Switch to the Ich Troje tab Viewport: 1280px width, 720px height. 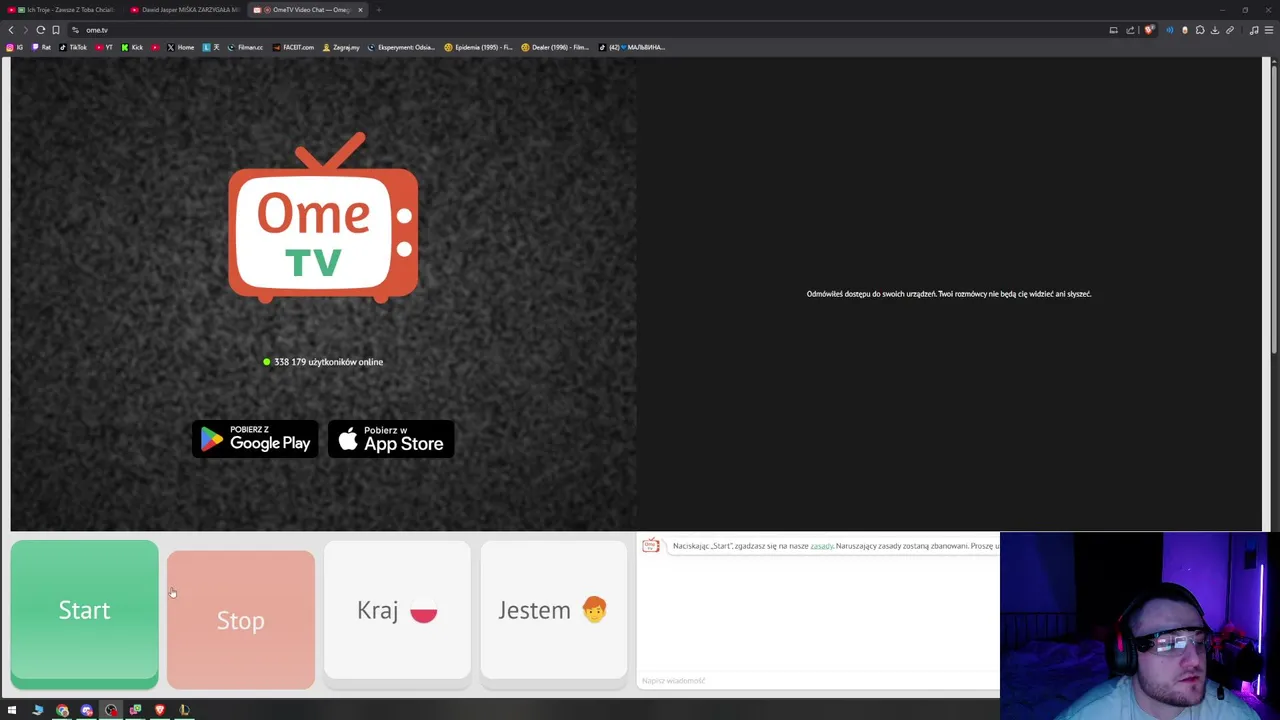pos(63,10)
